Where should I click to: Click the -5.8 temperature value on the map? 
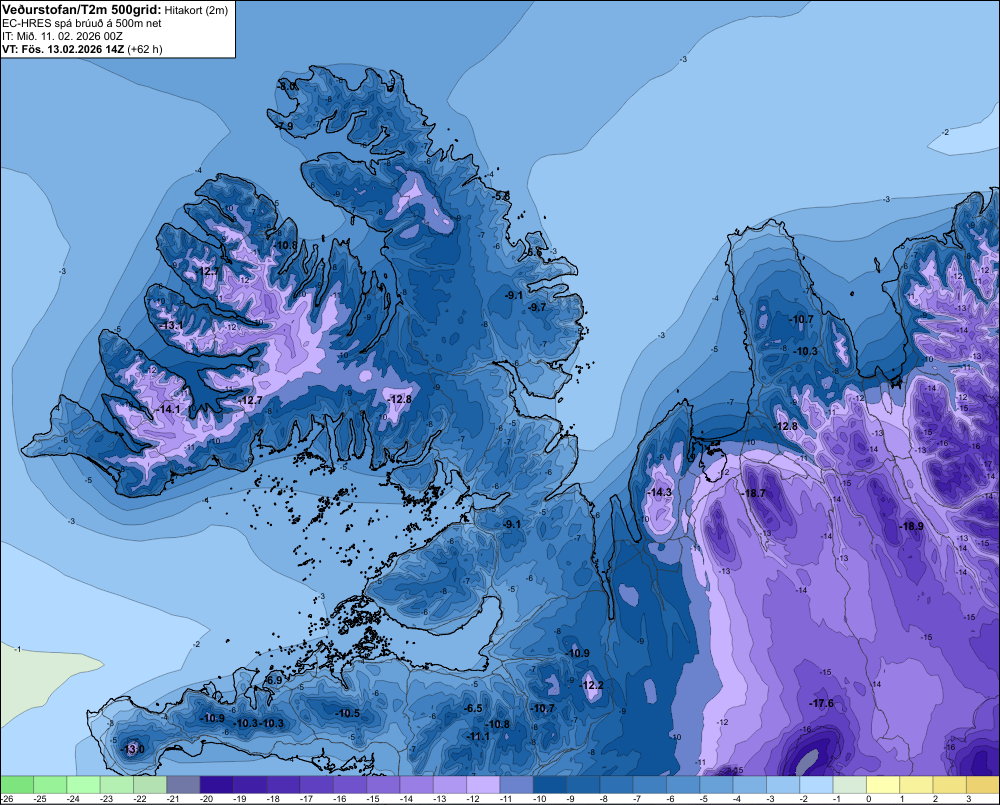click(x=502, y=196)
